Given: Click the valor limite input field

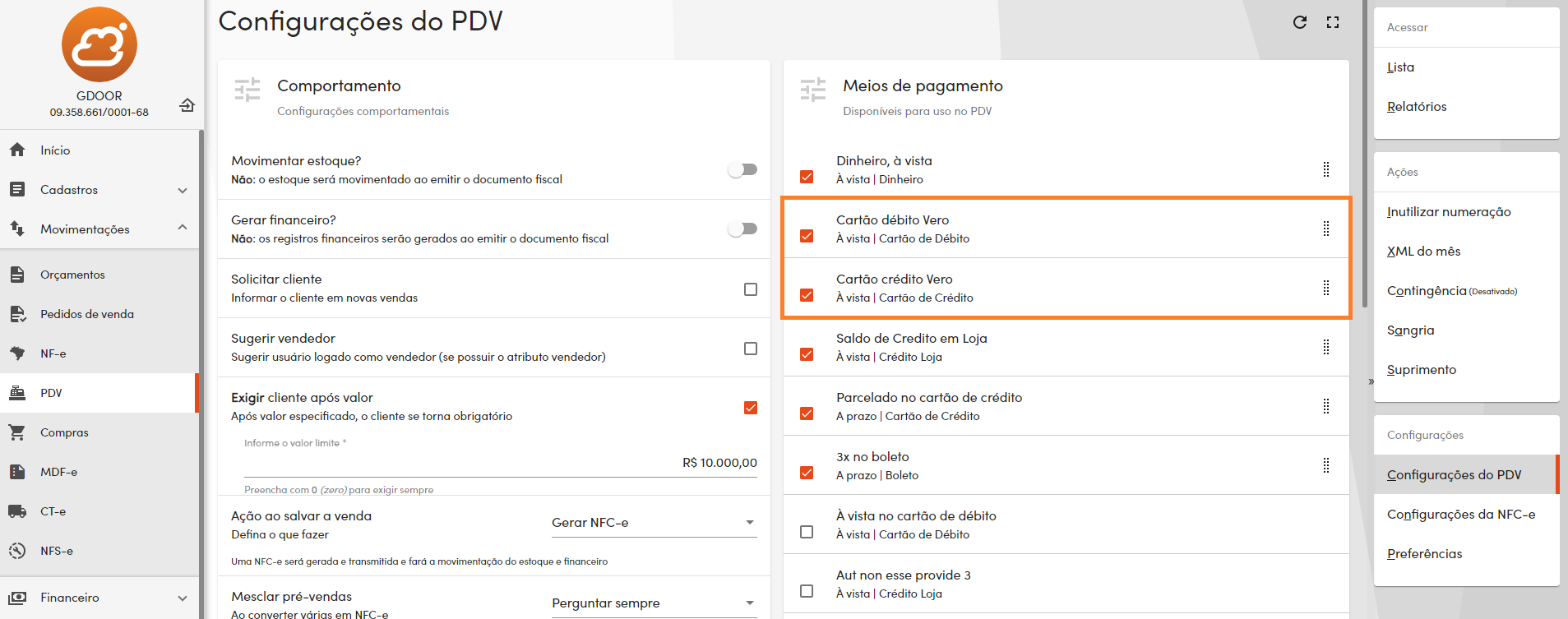Looking at the screenshot, I should [x=501, y=463].
